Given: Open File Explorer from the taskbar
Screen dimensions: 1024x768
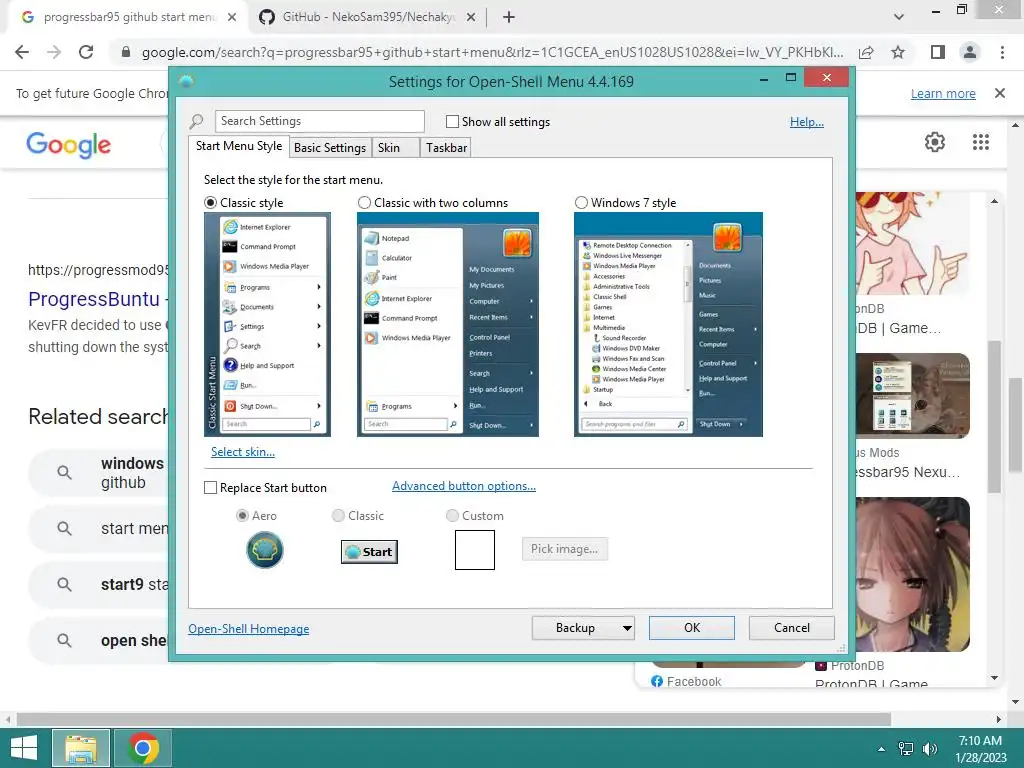Looking at the screenshot, I should pyautogui.click(x=81, y=748).
